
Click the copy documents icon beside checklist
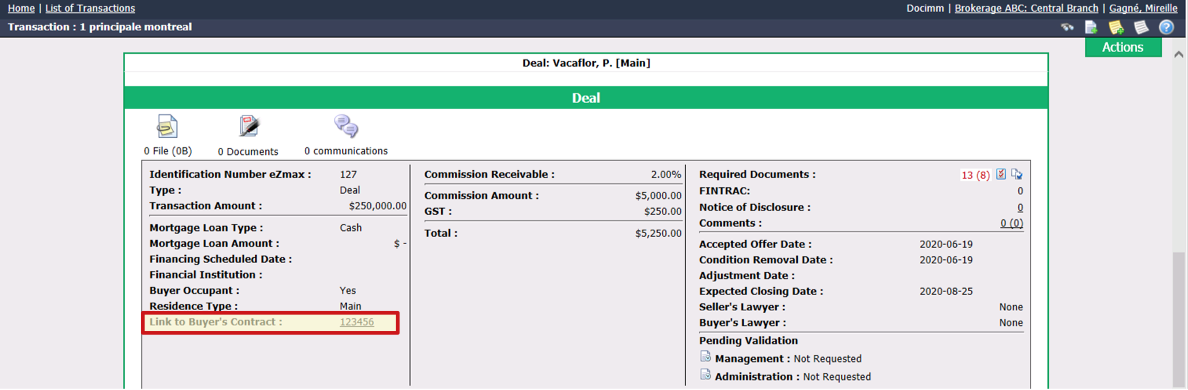pos(1017,174)
